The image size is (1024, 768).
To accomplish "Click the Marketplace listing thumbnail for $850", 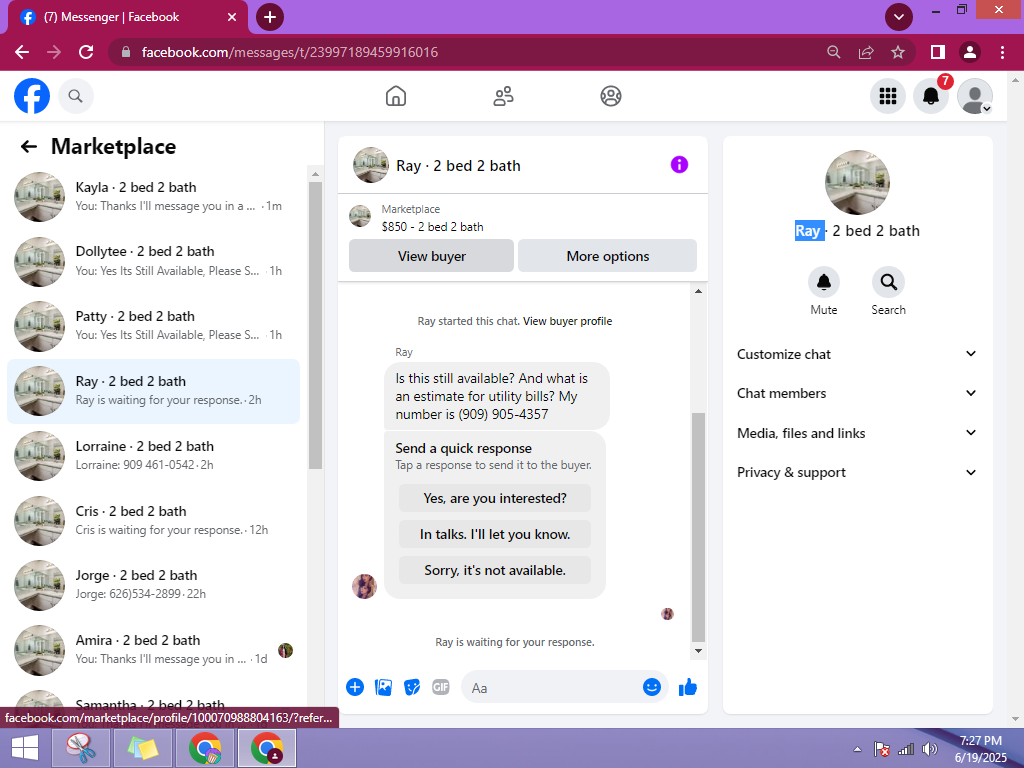I will click(360, 216).
